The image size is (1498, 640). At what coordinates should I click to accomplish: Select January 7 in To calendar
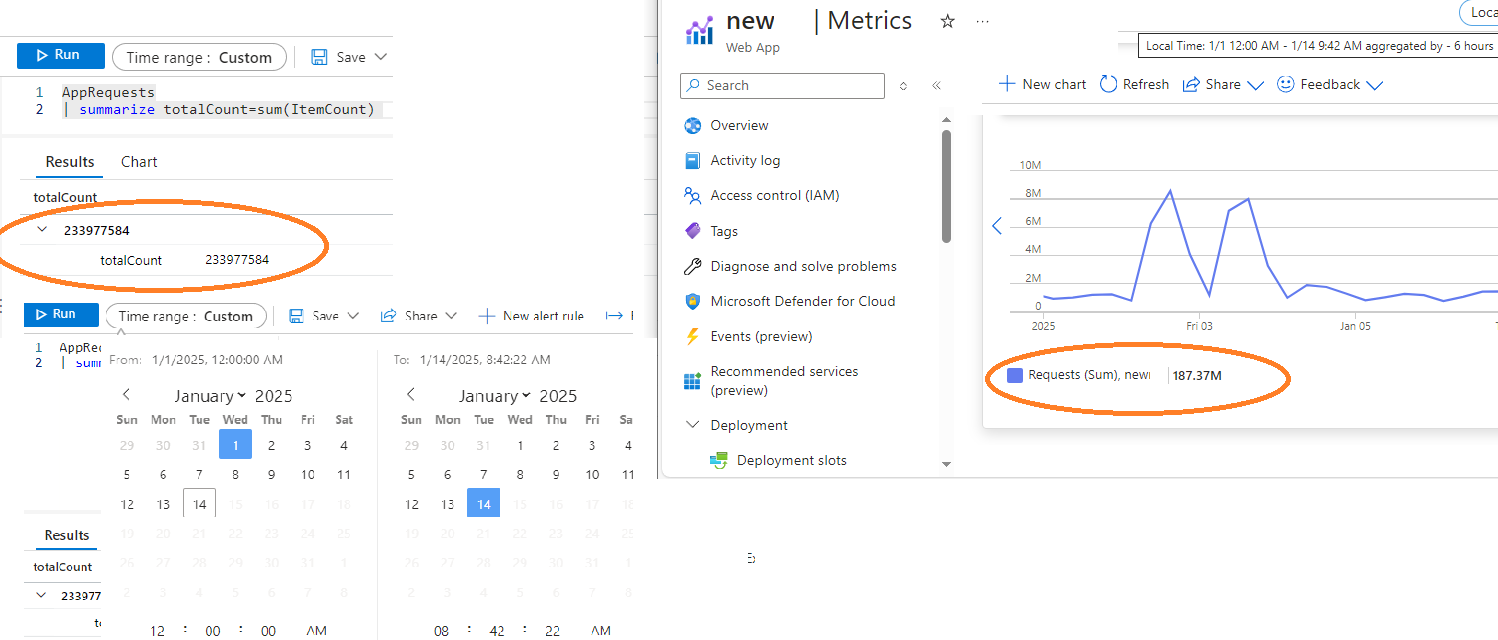pos(484,475)
